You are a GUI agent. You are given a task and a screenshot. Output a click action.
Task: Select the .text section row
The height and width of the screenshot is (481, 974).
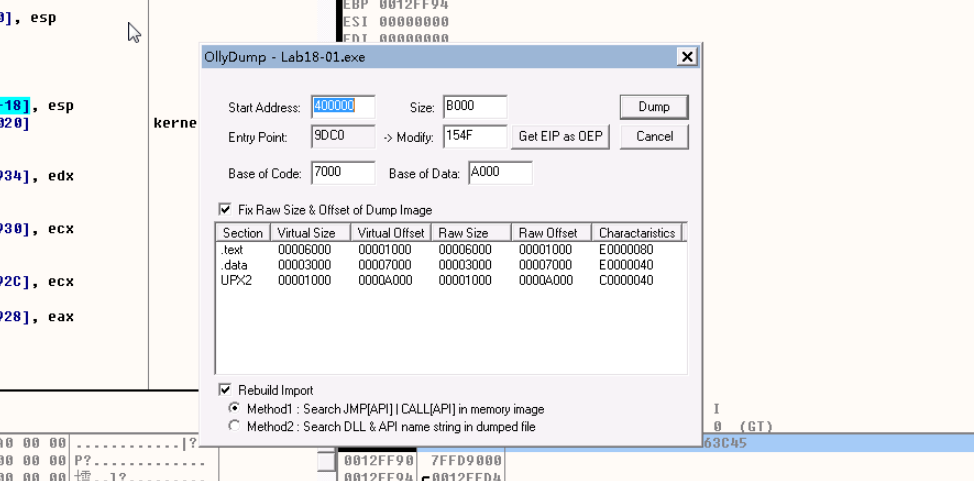tap(451, 249)
